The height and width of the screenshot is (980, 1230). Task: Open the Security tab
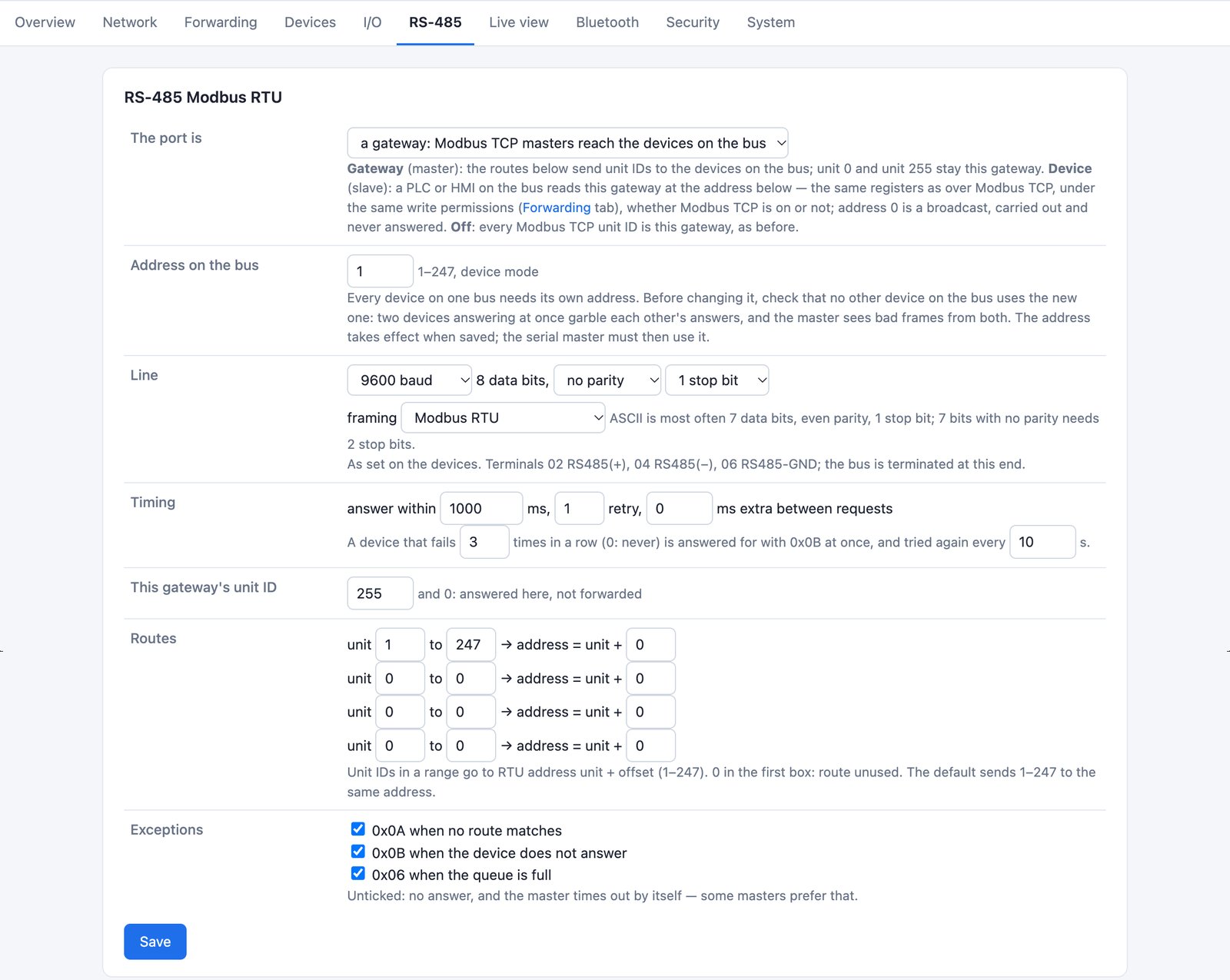[693, 22]
